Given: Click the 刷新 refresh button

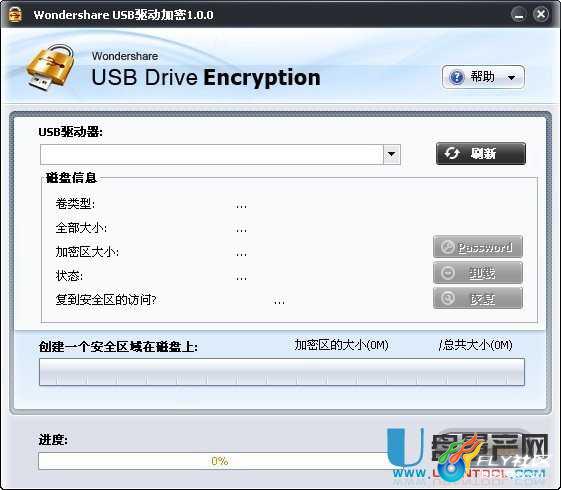Looking at the screenshot, I should point(481,153).
